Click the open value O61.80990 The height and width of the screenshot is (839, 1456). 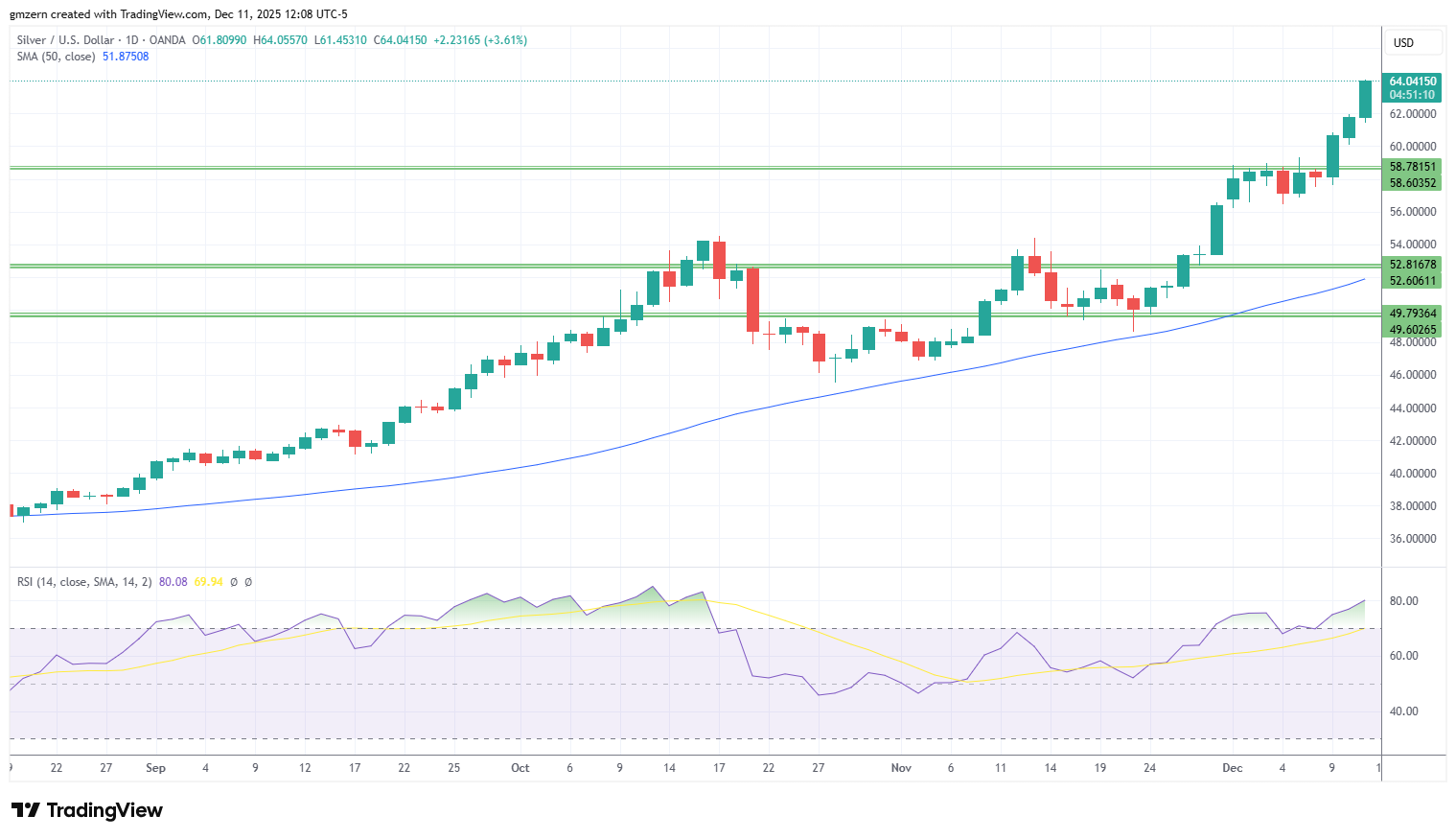tap(220, 40)
